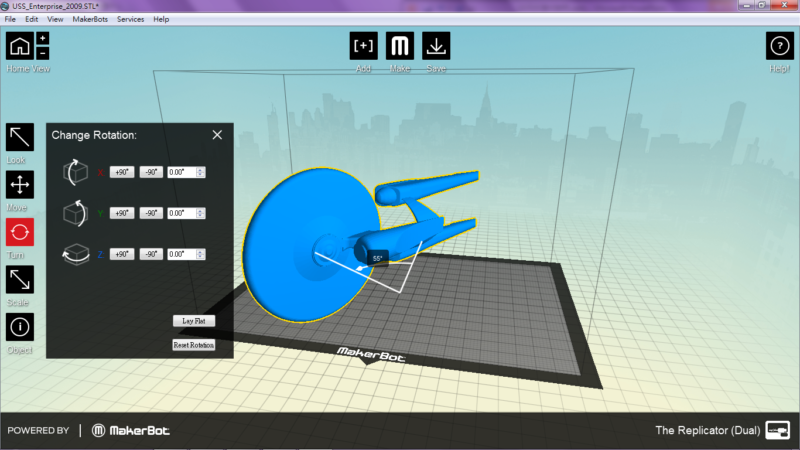
Task: Open the Edit menu
Action: (x=32, y=19)
